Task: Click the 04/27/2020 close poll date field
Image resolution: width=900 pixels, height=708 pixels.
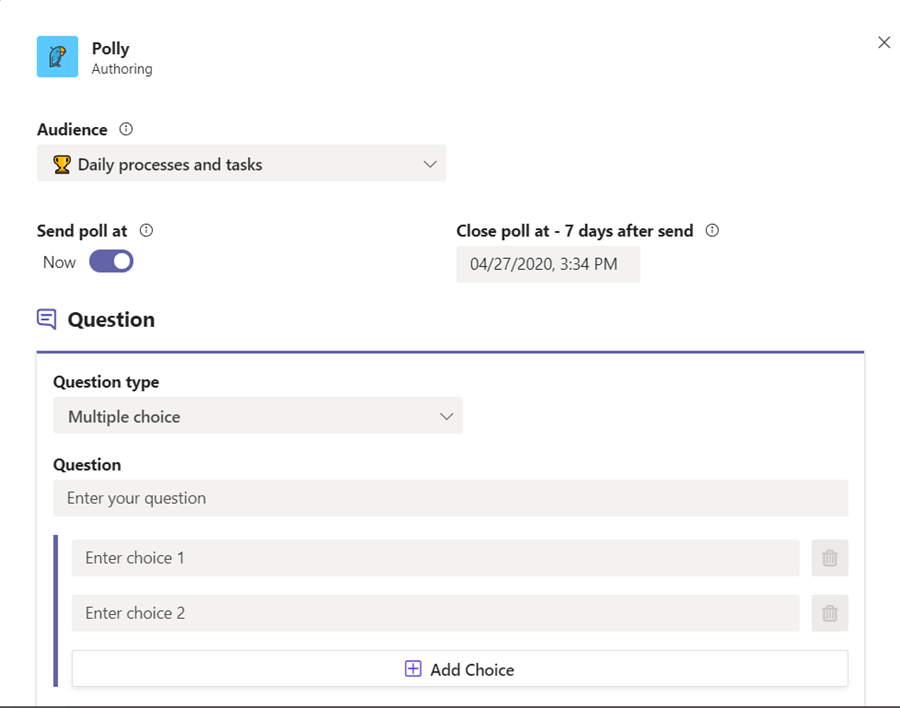Action: [x=548, y=264]
